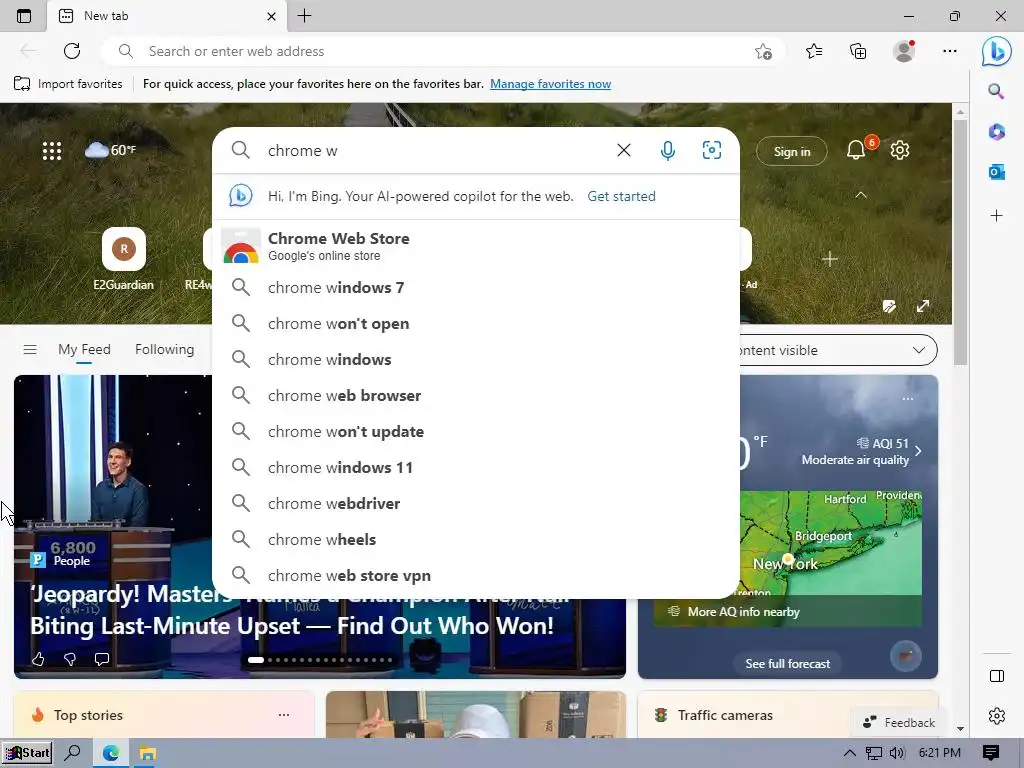Open the feed hamburger menu
This screenshot has height=768, width=1024.
tap(30, 349)
